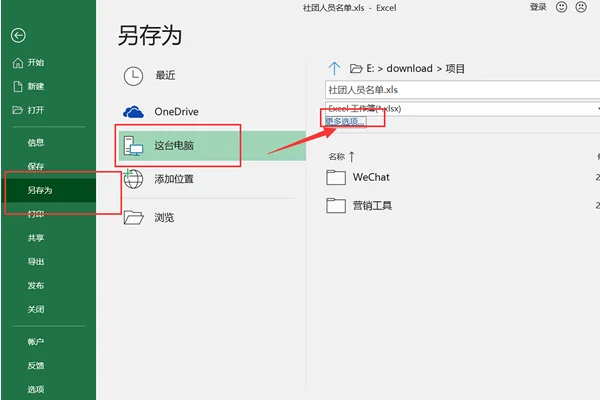This screenshot has height=400, width=600.
Task: Choose 关闭 in the sidebar
Action: coord(36,309)
